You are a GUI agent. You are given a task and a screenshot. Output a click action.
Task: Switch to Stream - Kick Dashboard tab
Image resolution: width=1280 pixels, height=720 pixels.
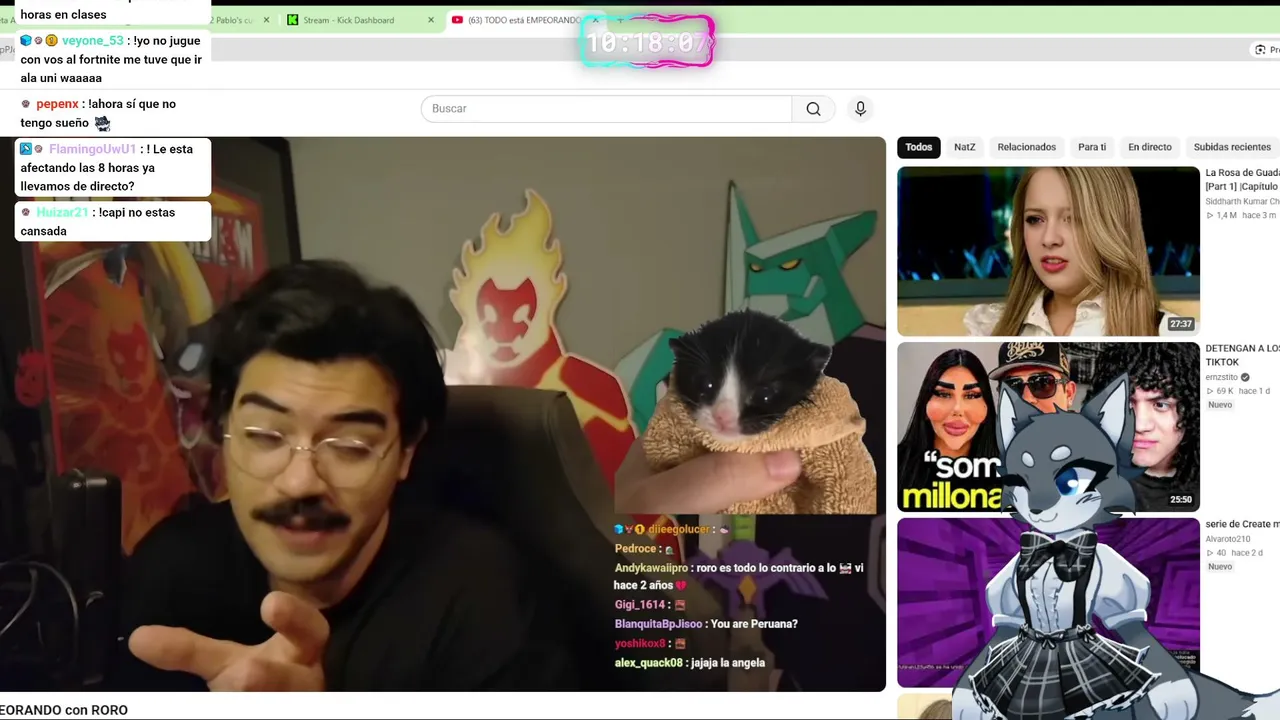(x=361, y=20)
